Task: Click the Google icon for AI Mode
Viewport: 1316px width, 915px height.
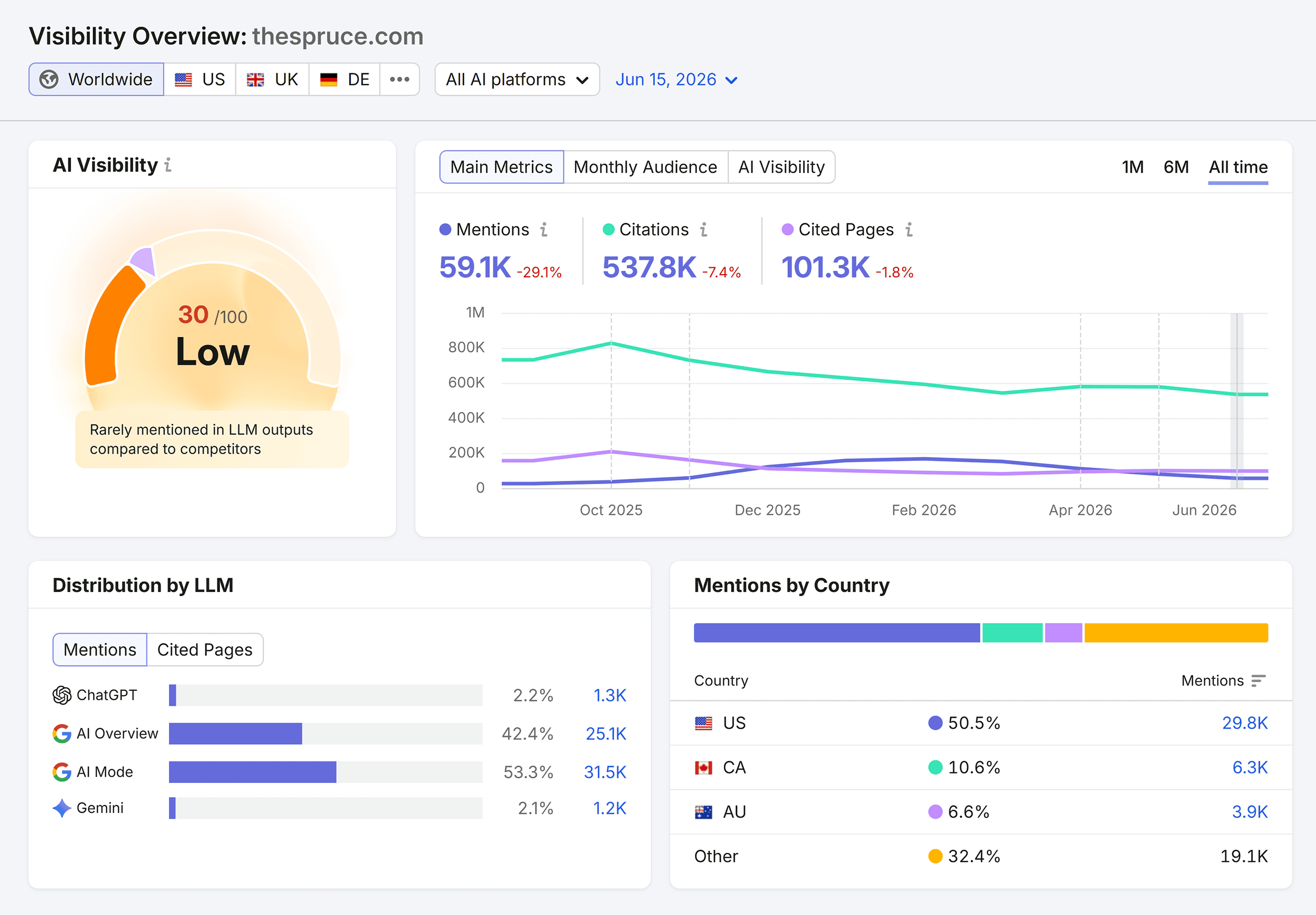Action: (x=62, y=772)
